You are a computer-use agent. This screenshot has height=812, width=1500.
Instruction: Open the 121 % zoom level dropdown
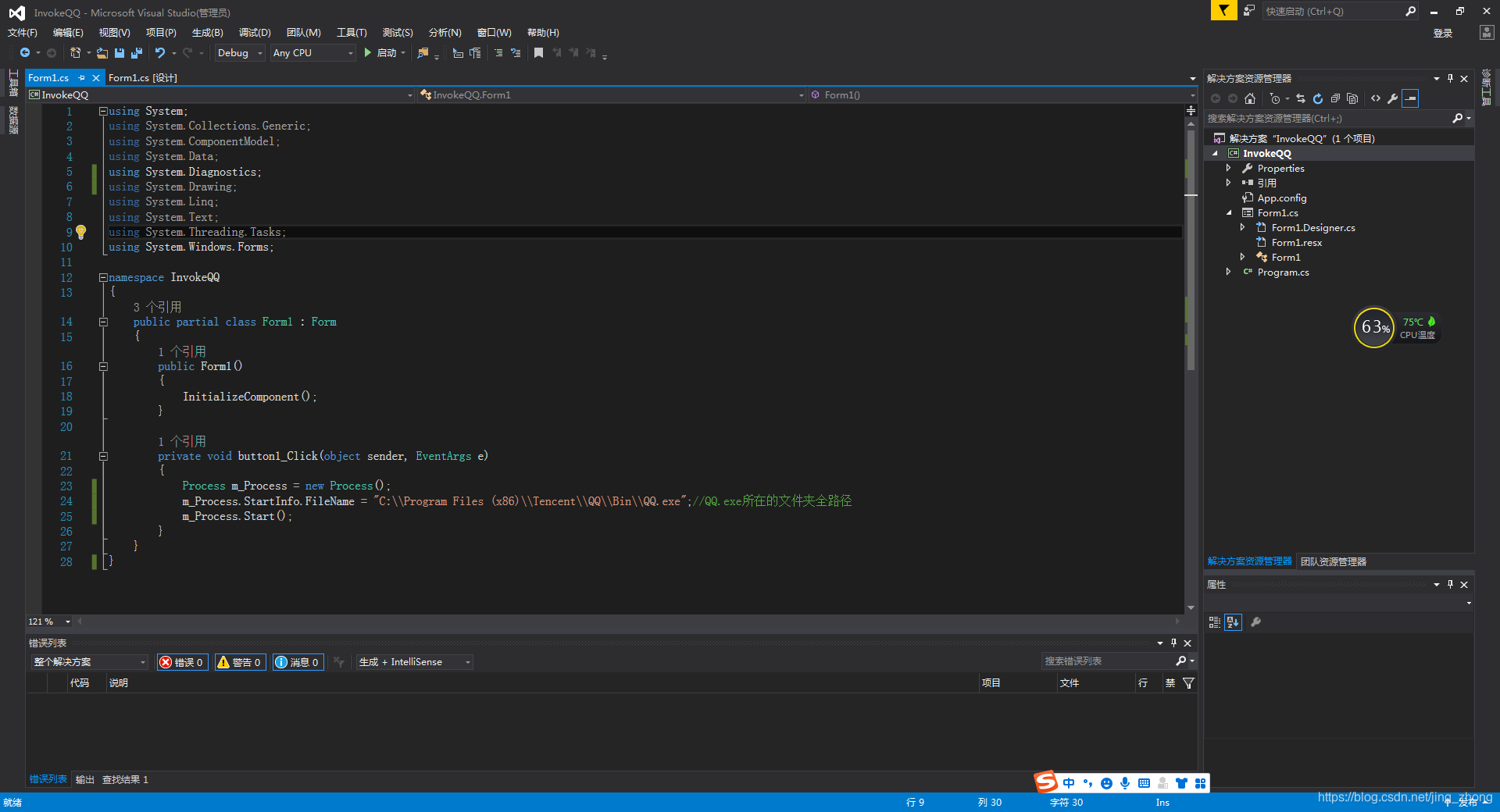click(50, 621)
